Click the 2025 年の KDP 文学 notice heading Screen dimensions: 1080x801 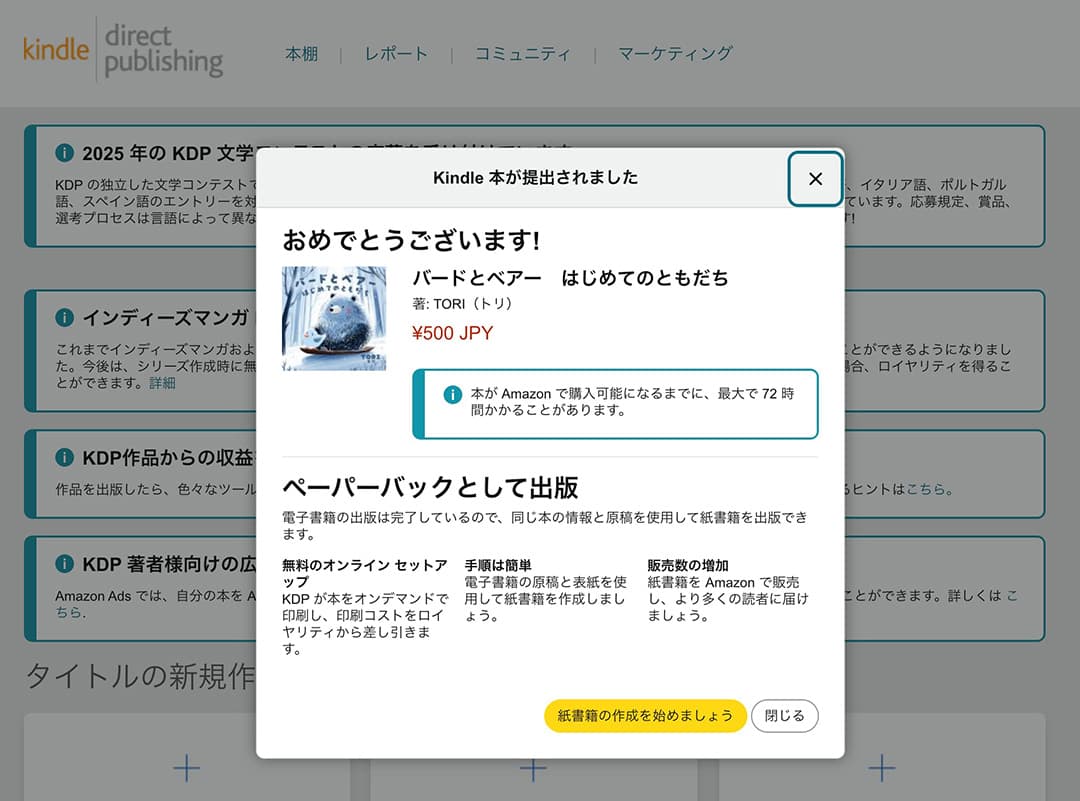click(x=167, y=153)
